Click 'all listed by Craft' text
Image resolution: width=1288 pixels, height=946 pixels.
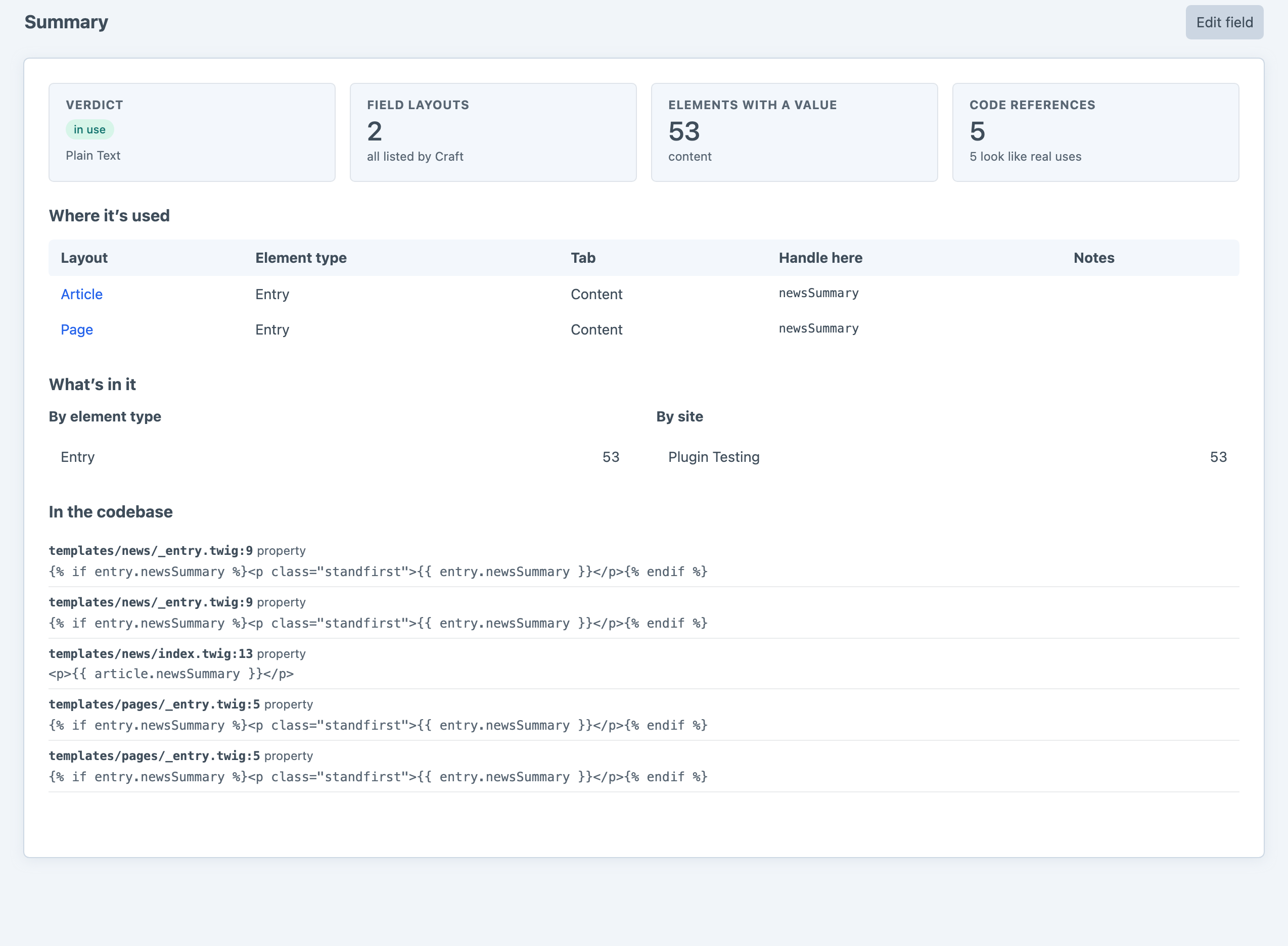tap(415, 156)
